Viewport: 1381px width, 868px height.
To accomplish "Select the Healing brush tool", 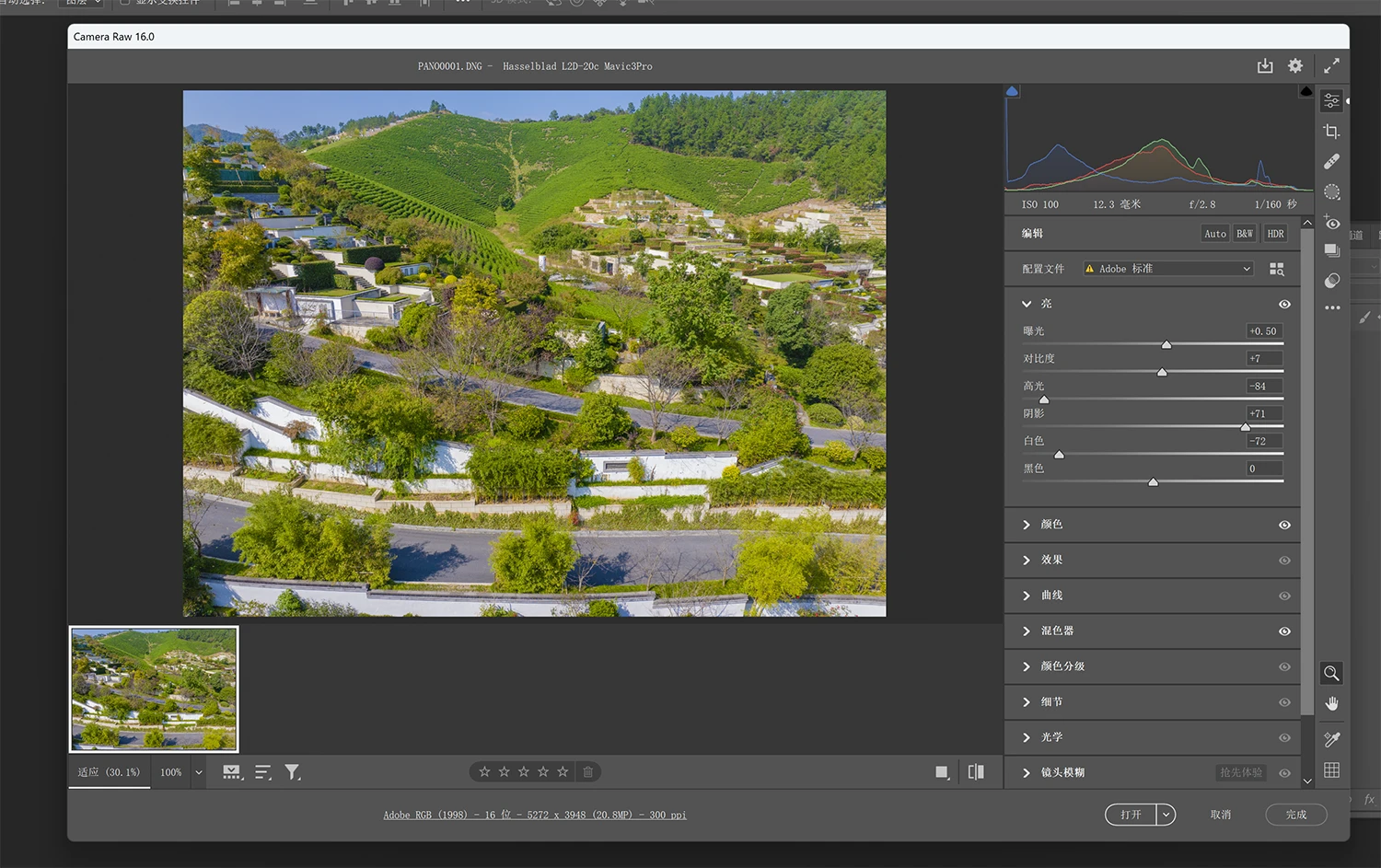I will [1331, 162].
